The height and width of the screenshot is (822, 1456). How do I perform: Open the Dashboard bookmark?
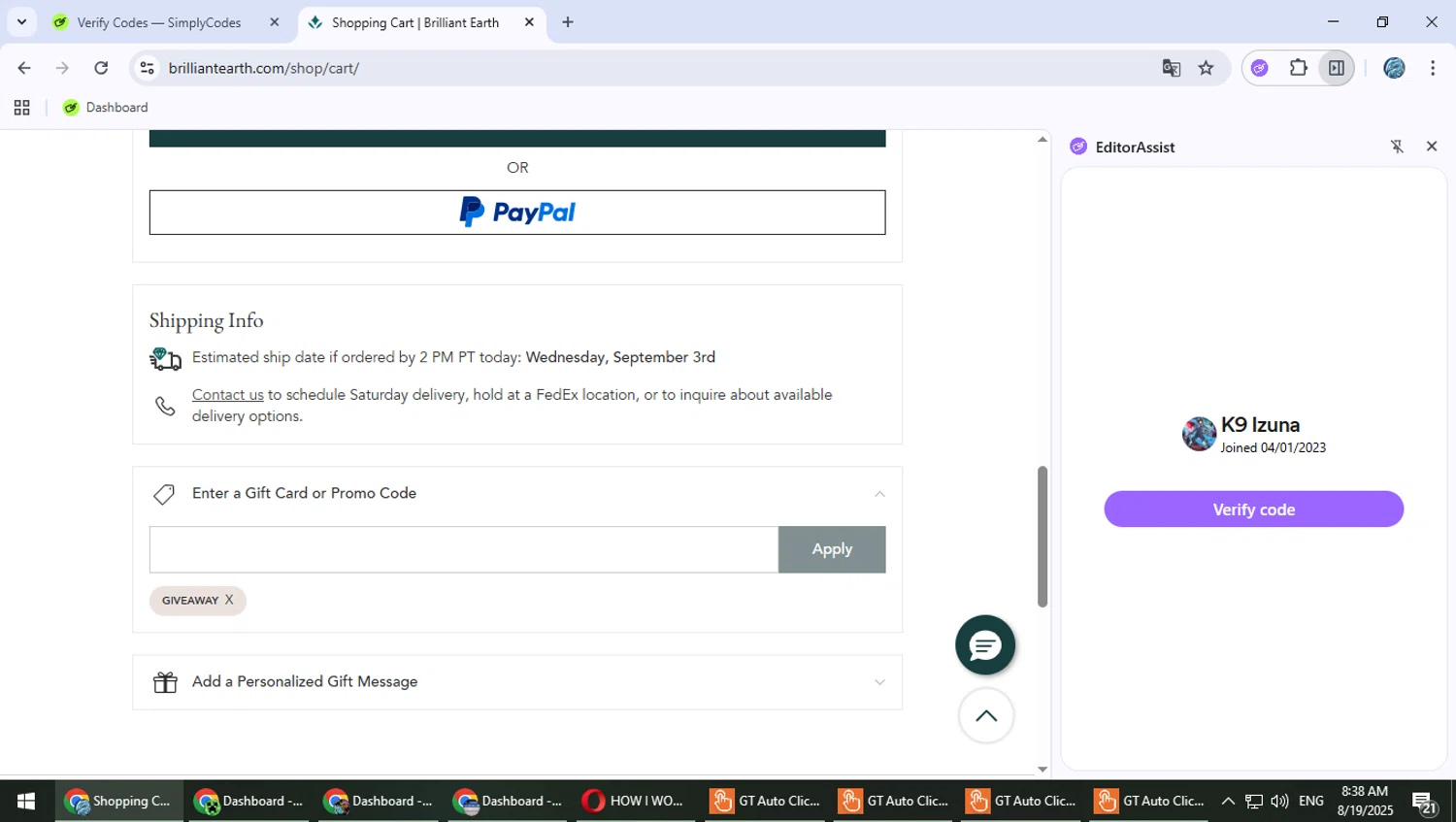click(x=106, y=108)
